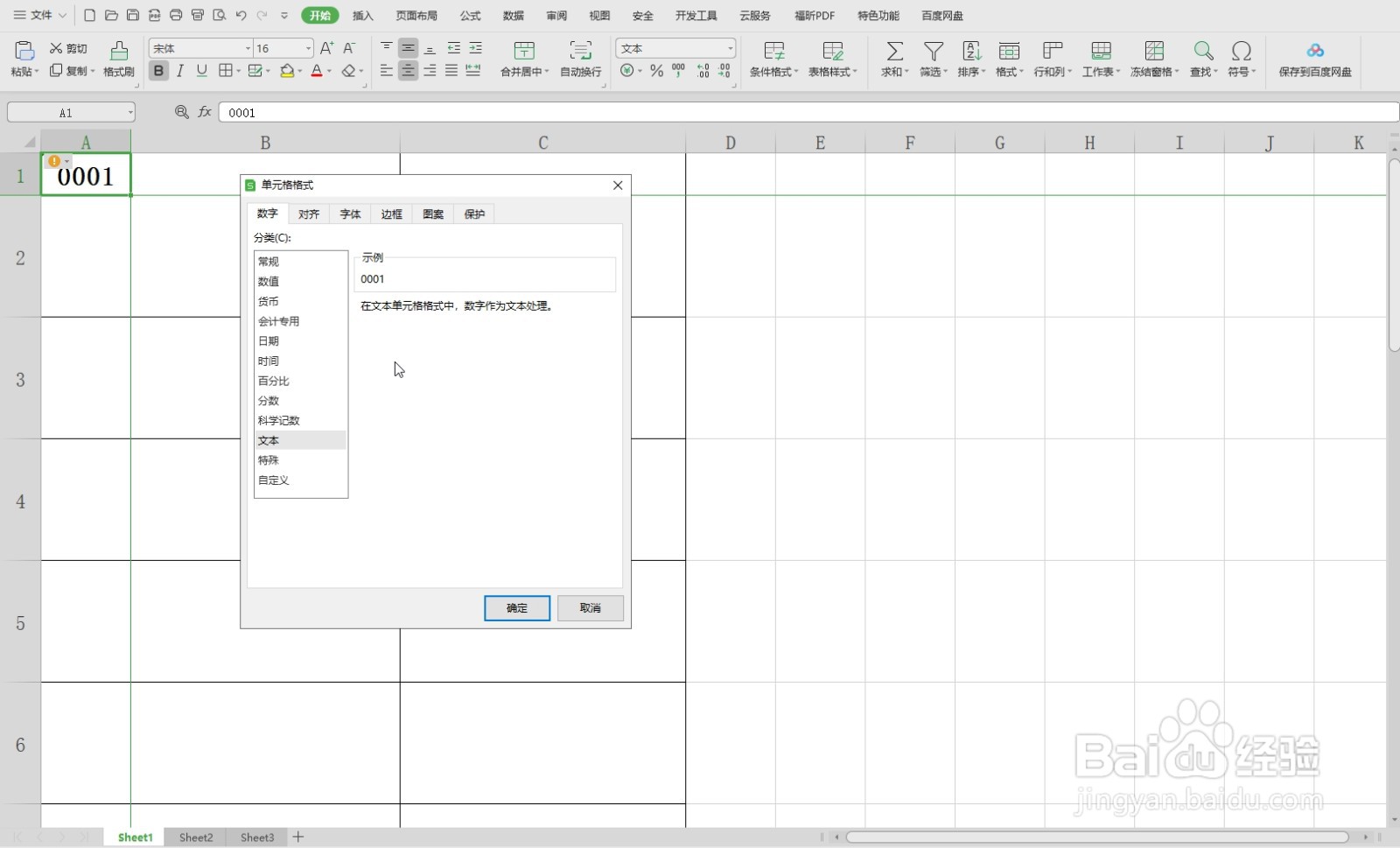The image size is (1400, 848).
Task: Switch to the 对齐 tab in dialog
Action: pyautogui.click(x=309, y=214)
